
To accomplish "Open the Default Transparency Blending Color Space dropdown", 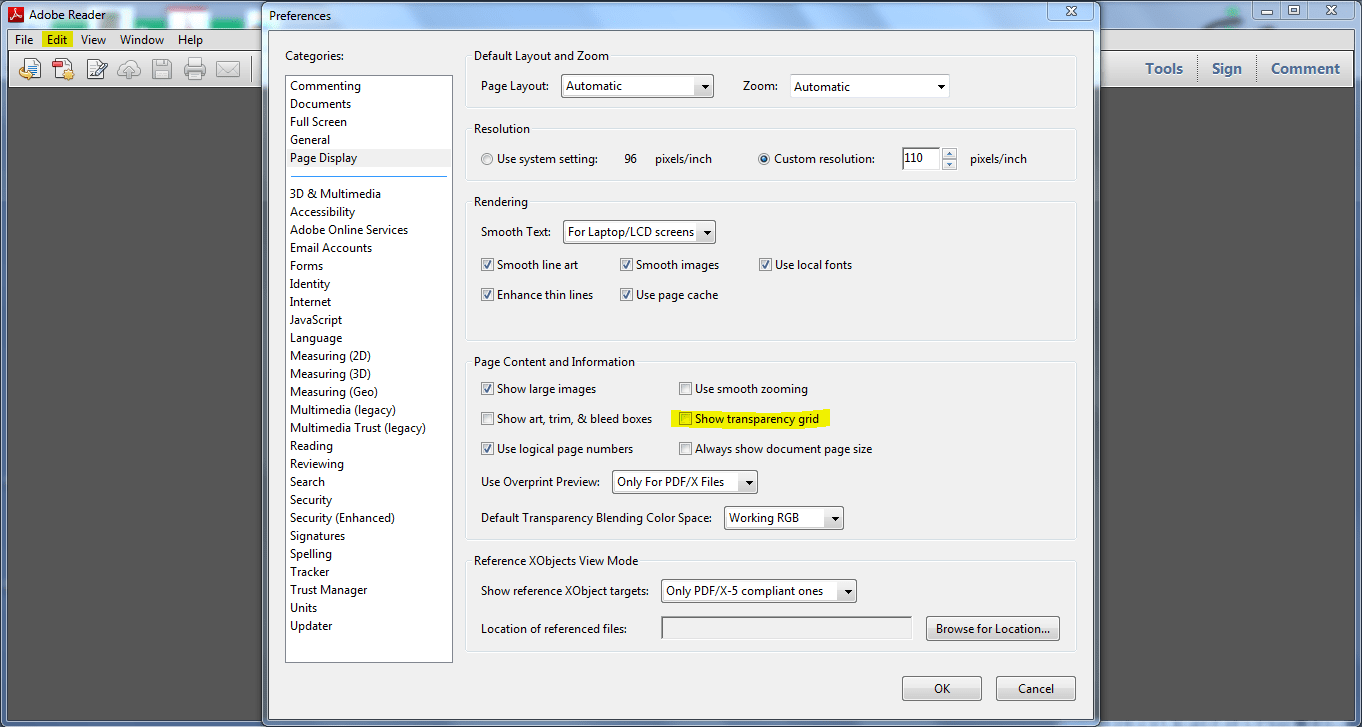I will pos(784,518).
